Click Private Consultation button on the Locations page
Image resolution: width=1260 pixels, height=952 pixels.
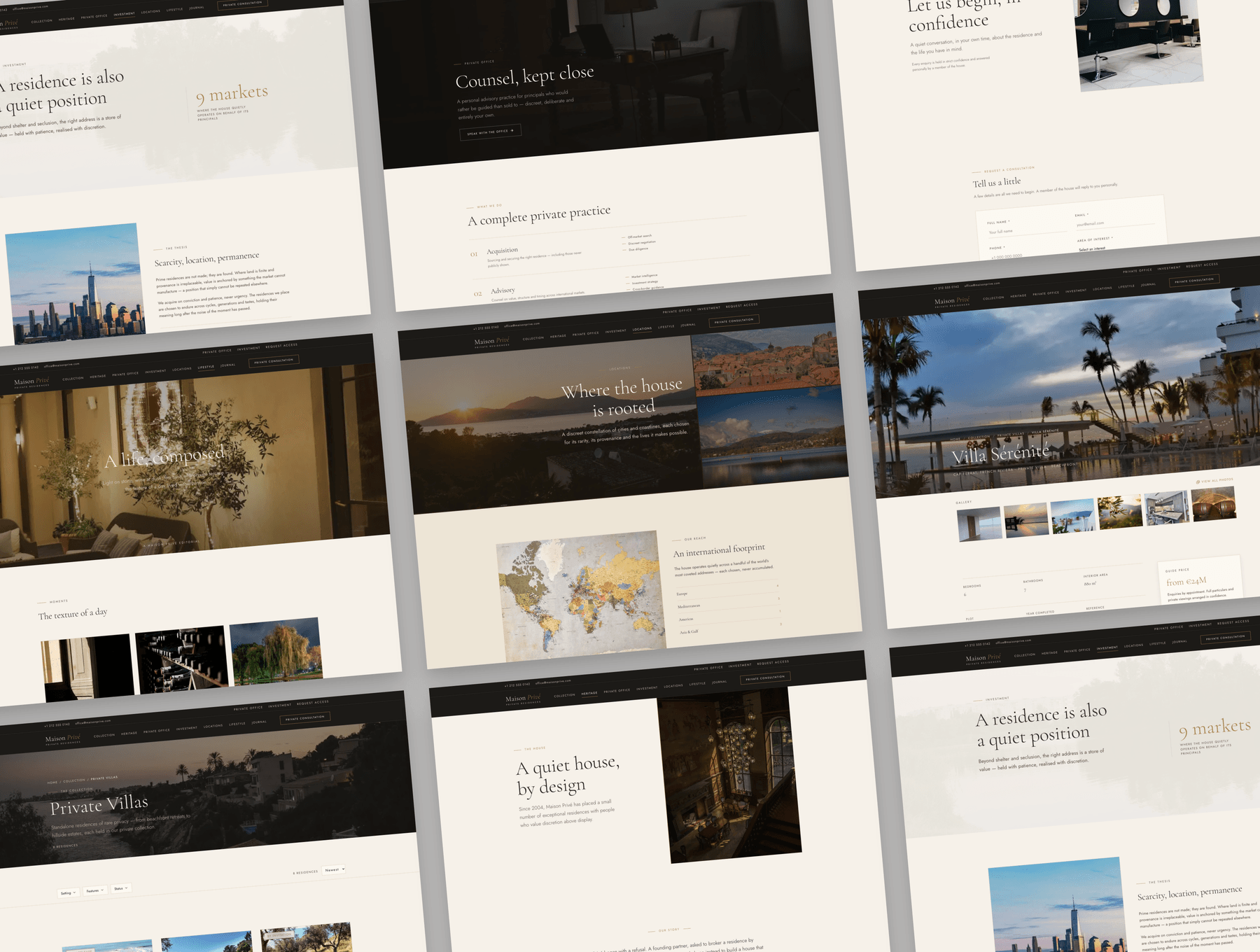[734, 321]
